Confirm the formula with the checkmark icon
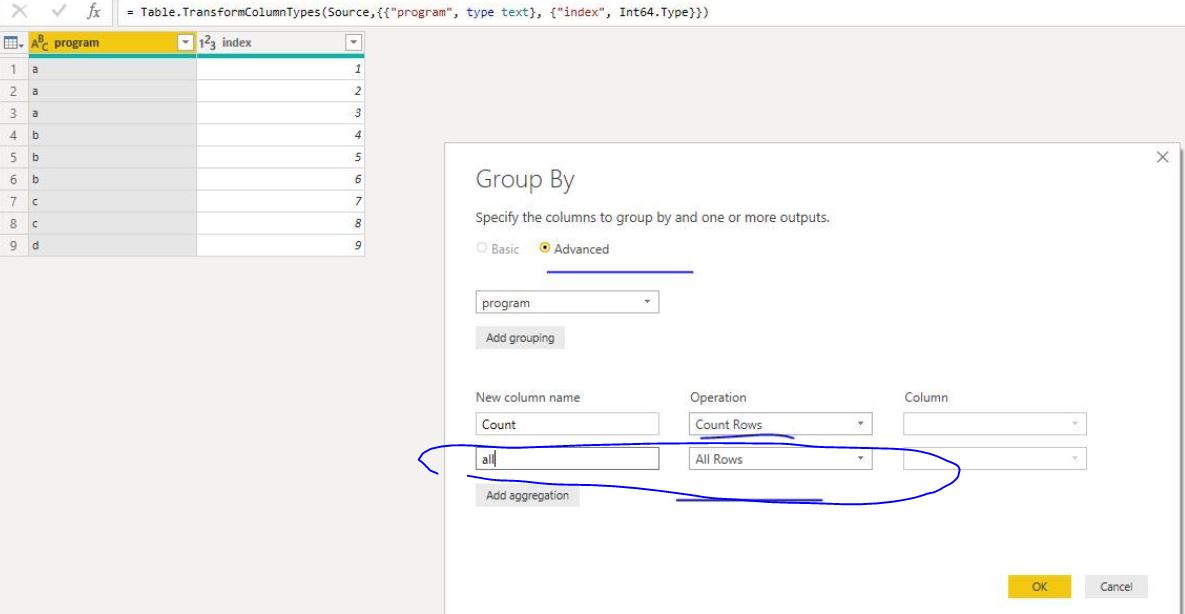This screenshot has width=1185, height=614. click(x=58, y=11)
